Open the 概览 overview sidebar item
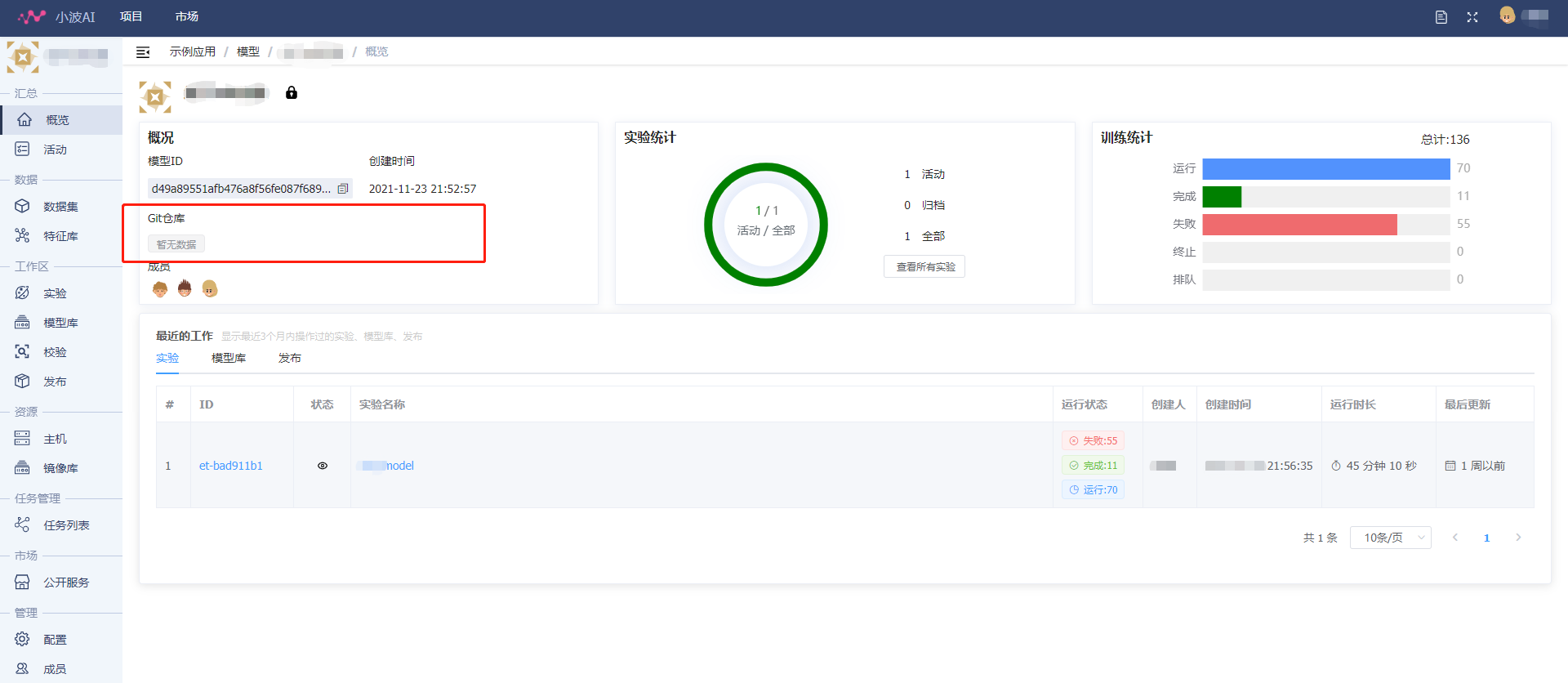 pos(61,120)
